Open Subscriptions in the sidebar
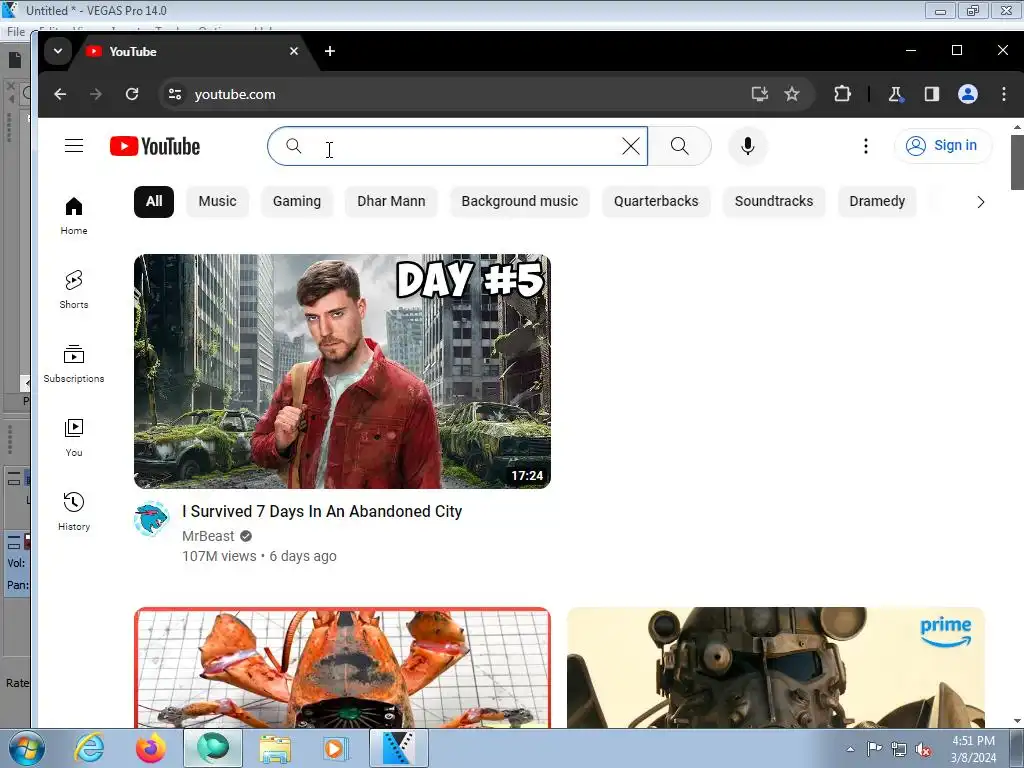 pyautogui.click(x=74, y=364)
